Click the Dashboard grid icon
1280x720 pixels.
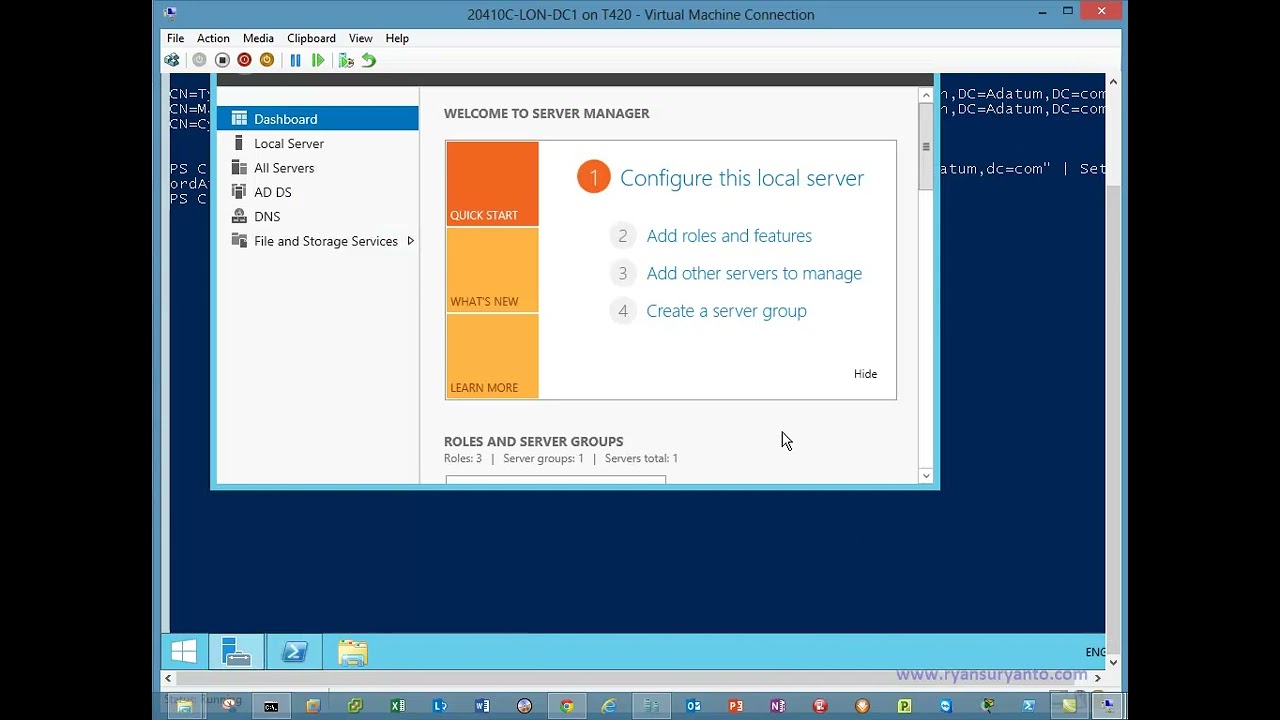[x=239, y=119]
